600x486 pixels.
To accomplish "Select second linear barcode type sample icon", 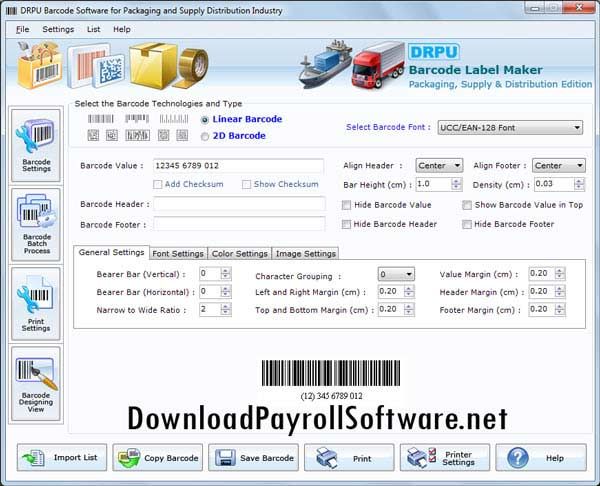I will (x=137, y=119).
